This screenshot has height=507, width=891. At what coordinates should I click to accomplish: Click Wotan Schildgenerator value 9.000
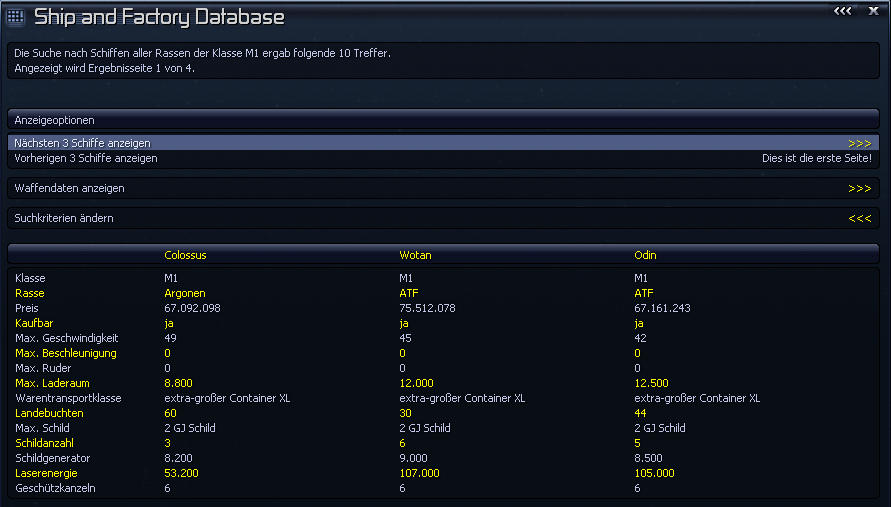coord(413,458)
